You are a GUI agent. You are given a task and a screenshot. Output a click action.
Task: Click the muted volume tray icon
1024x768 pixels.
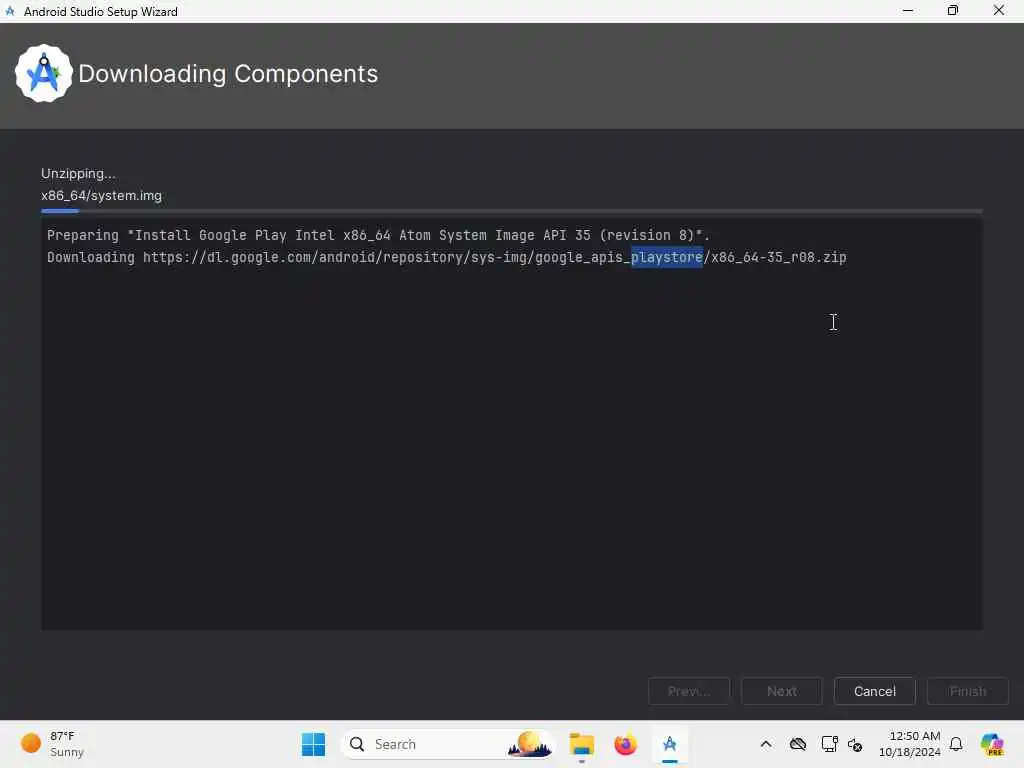(855, 744)
